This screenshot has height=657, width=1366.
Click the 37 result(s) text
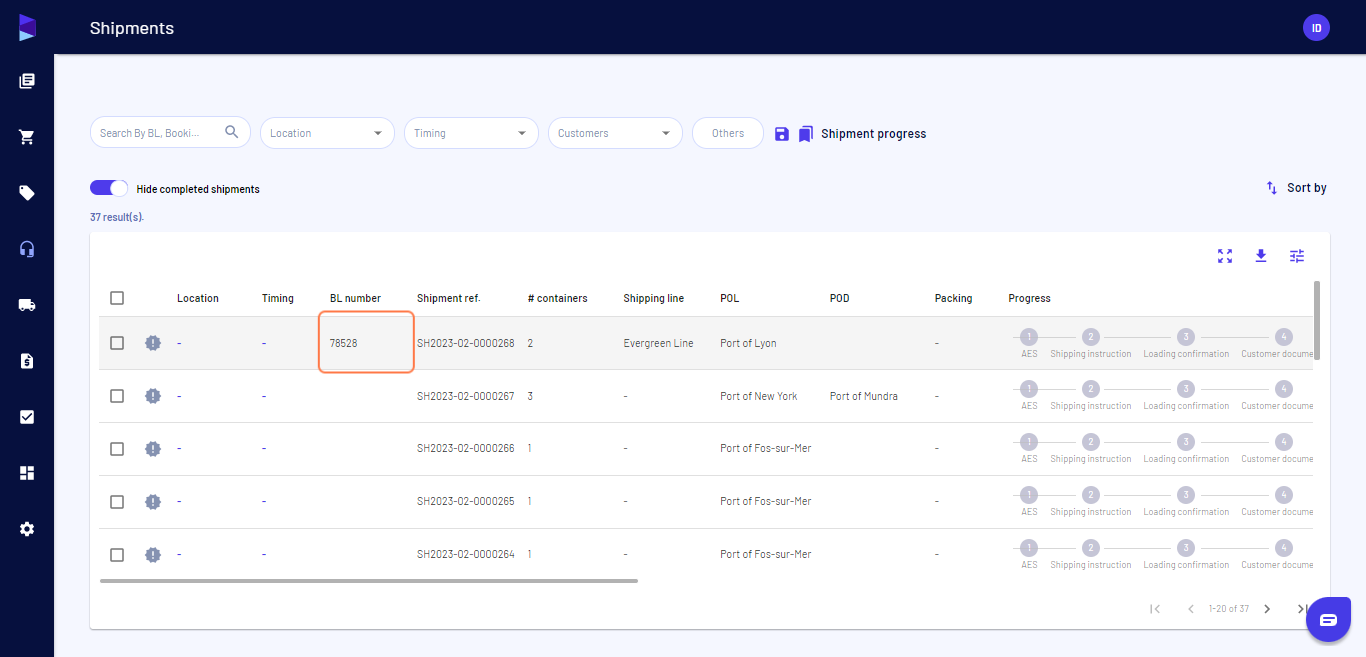[117, 217]
